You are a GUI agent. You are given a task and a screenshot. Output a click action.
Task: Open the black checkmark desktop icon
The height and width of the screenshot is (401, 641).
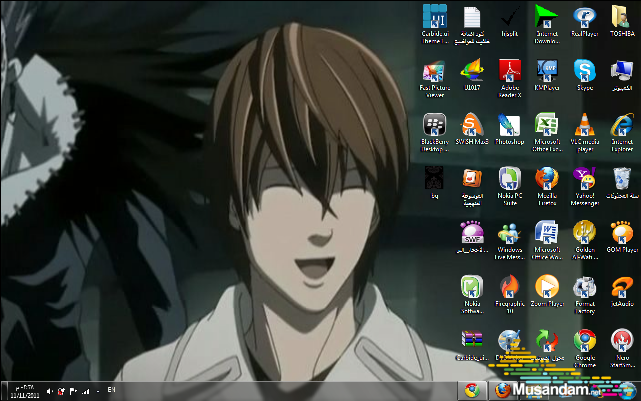point(510,21)
